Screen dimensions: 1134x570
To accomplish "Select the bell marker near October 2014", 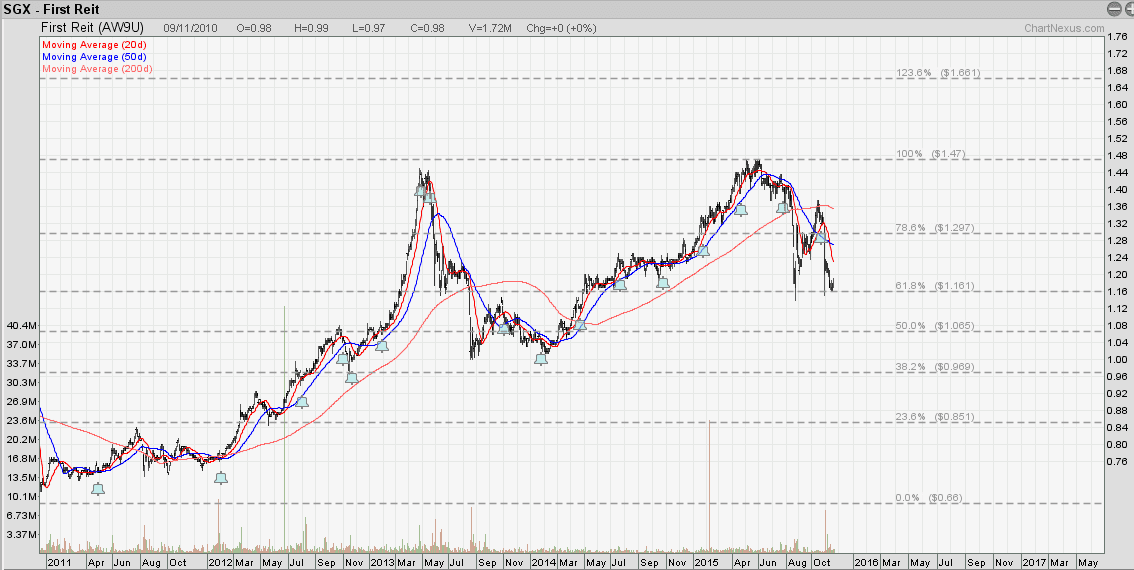I will coord(662,282).
